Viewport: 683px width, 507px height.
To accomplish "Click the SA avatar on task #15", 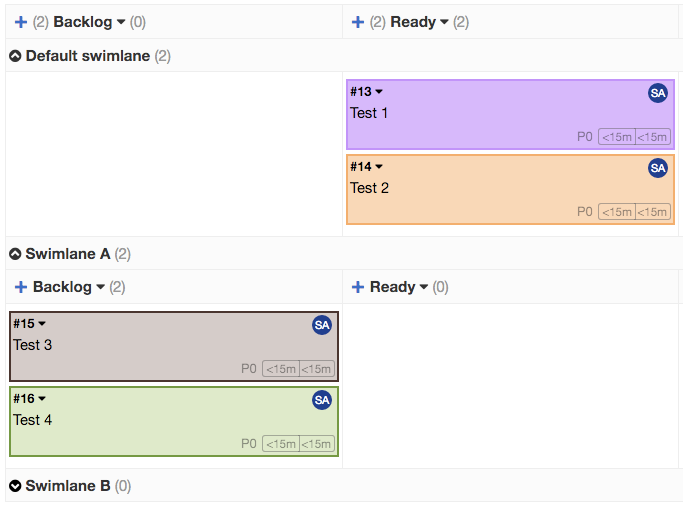I will point(321,325).
